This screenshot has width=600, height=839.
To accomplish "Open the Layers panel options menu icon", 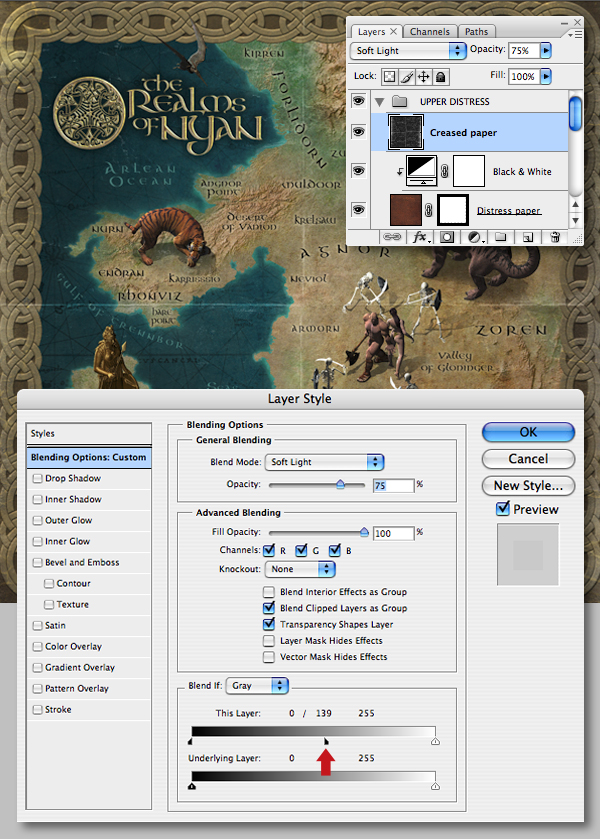I will click(575, 34).
